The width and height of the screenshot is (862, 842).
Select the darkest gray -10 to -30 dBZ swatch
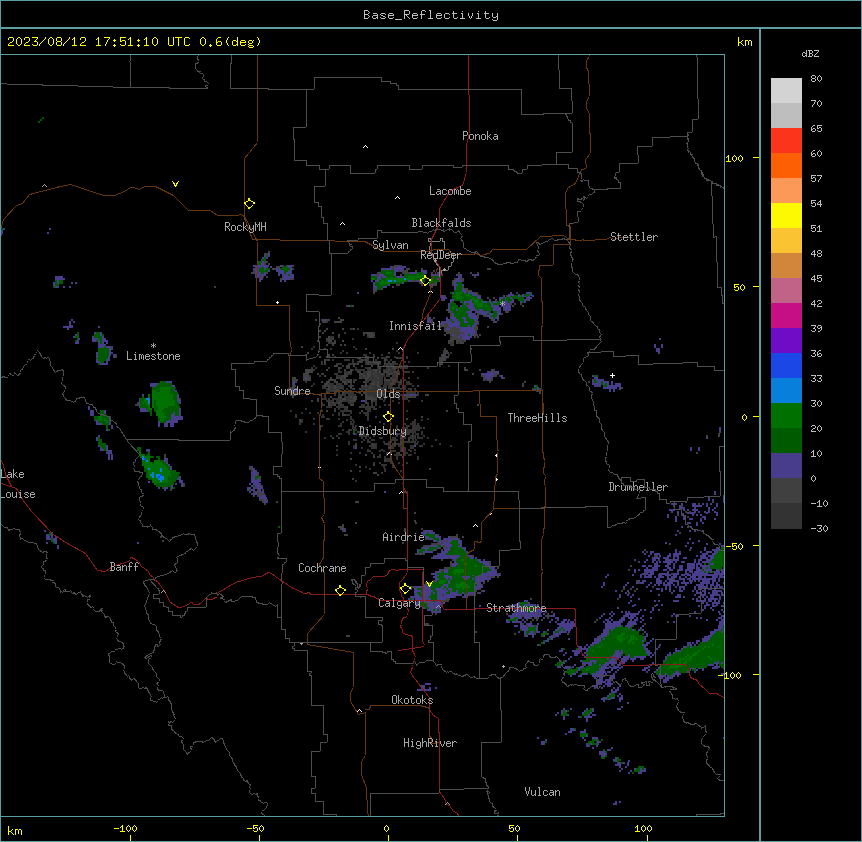coord(786,516)
